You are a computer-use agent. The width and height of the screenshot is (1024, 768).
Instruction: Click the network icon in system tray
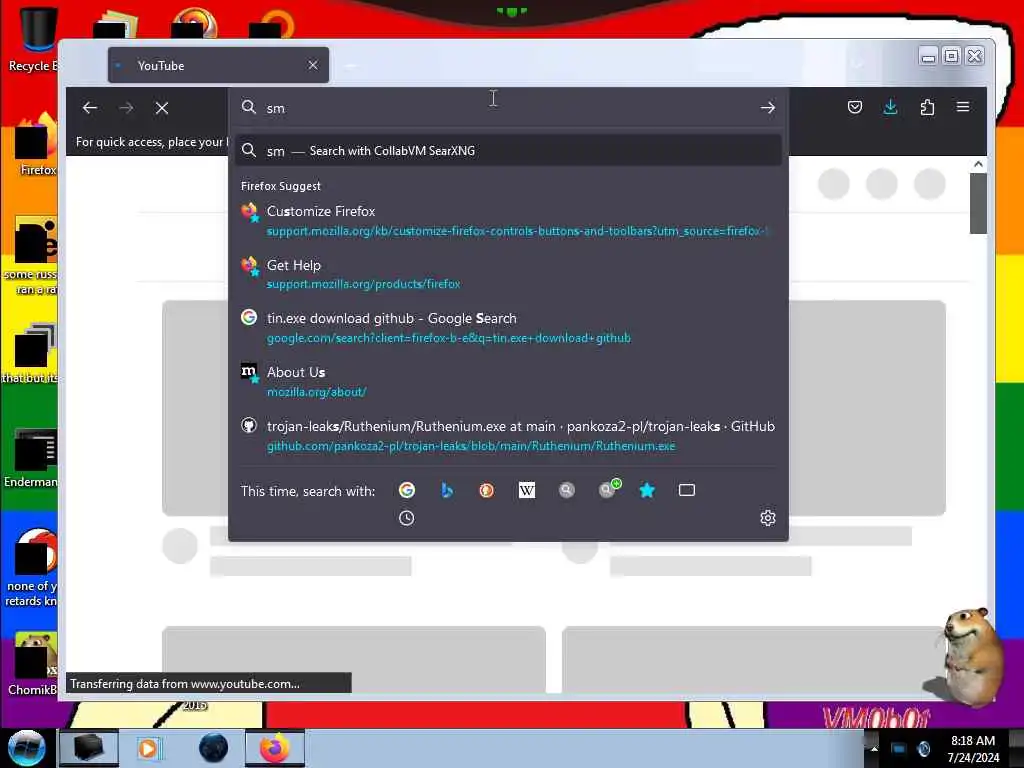point(899,749)
